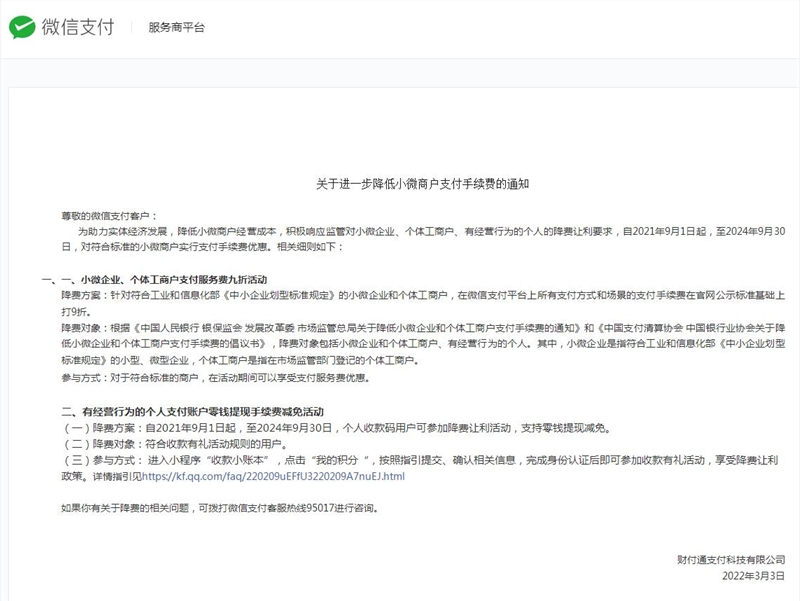Click the 详情指引见 text before the link
The height and width of the screenshot is (601, 800).
111,477
